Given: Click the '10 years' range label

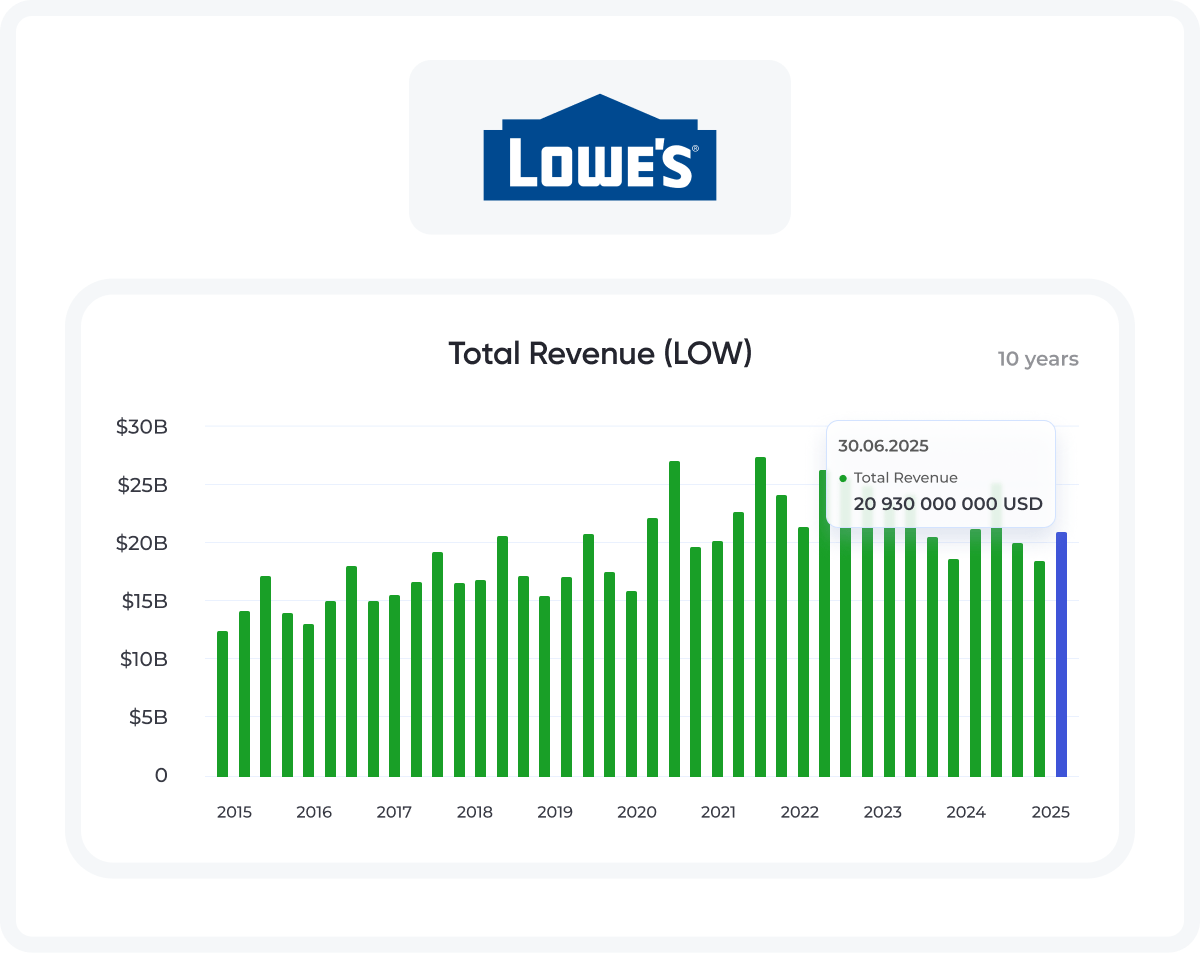Looking at the screenshot, I should pyautogui.click(x=1038, y=359).
